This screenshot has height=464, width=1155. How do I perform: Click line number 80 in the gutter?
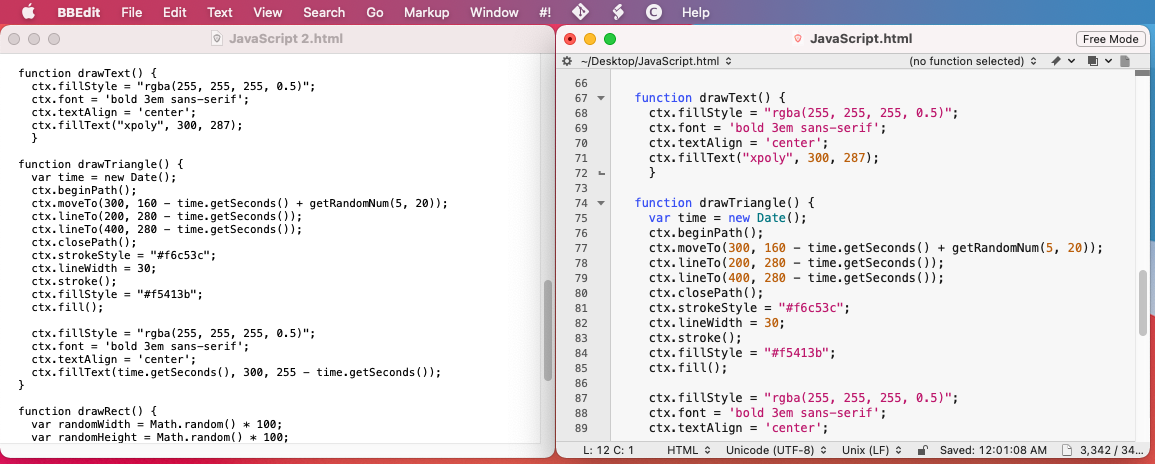[x=580, y=293]
